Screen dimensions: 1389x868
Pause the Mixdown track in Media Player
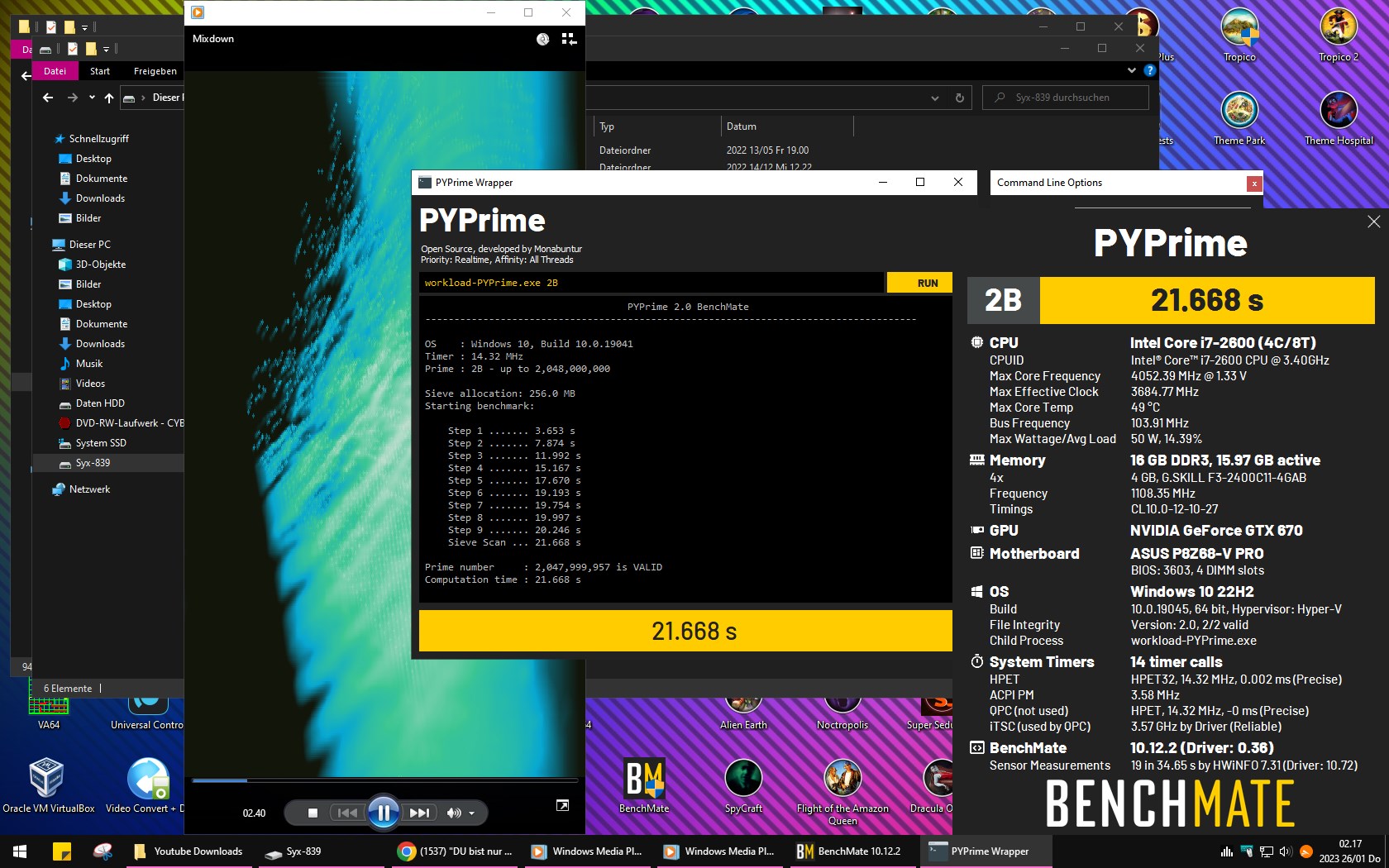(384, 813)
